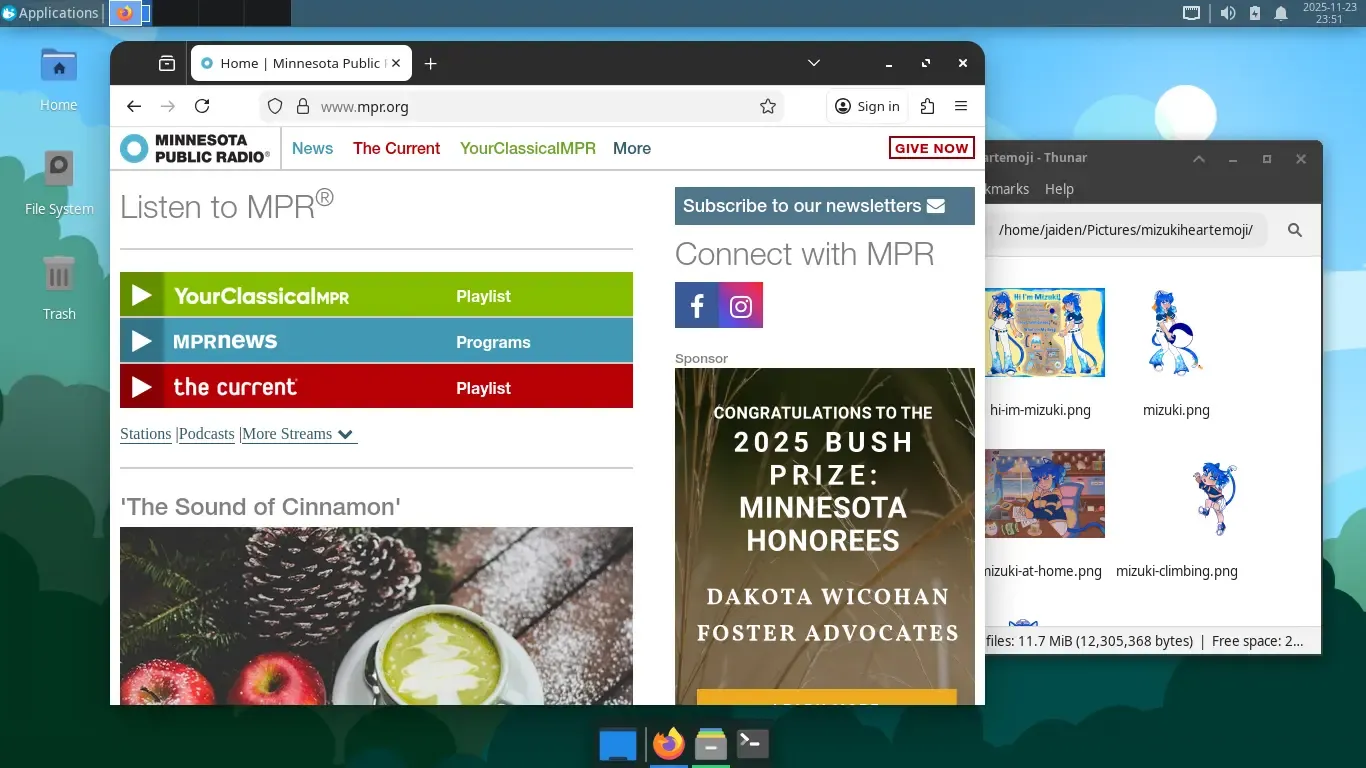Reload the page in Firefox
This screenshot has height=768, width=1366.
click(202, 106)
